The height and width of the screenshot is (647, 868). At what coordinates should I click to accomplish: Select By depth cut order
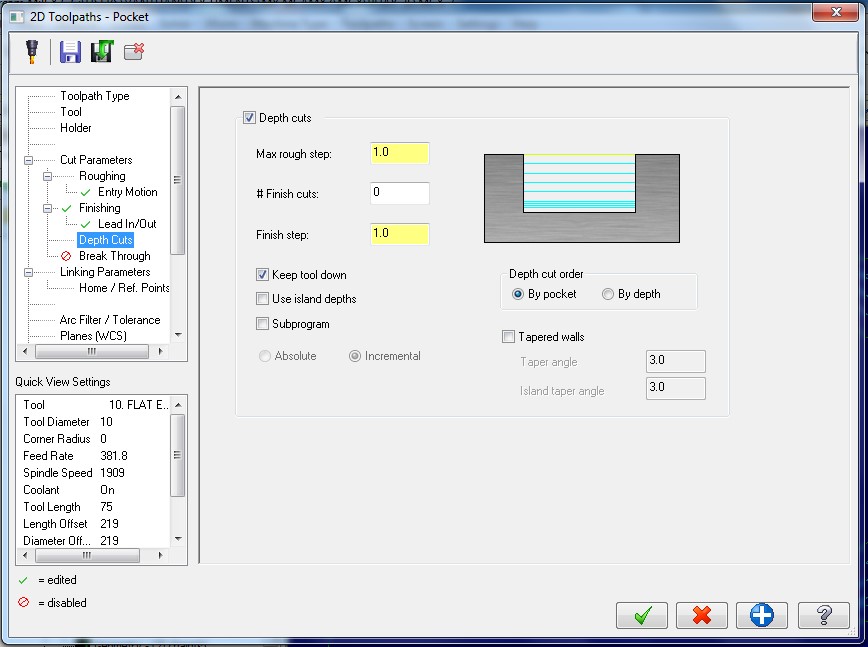tap(608, 294)
